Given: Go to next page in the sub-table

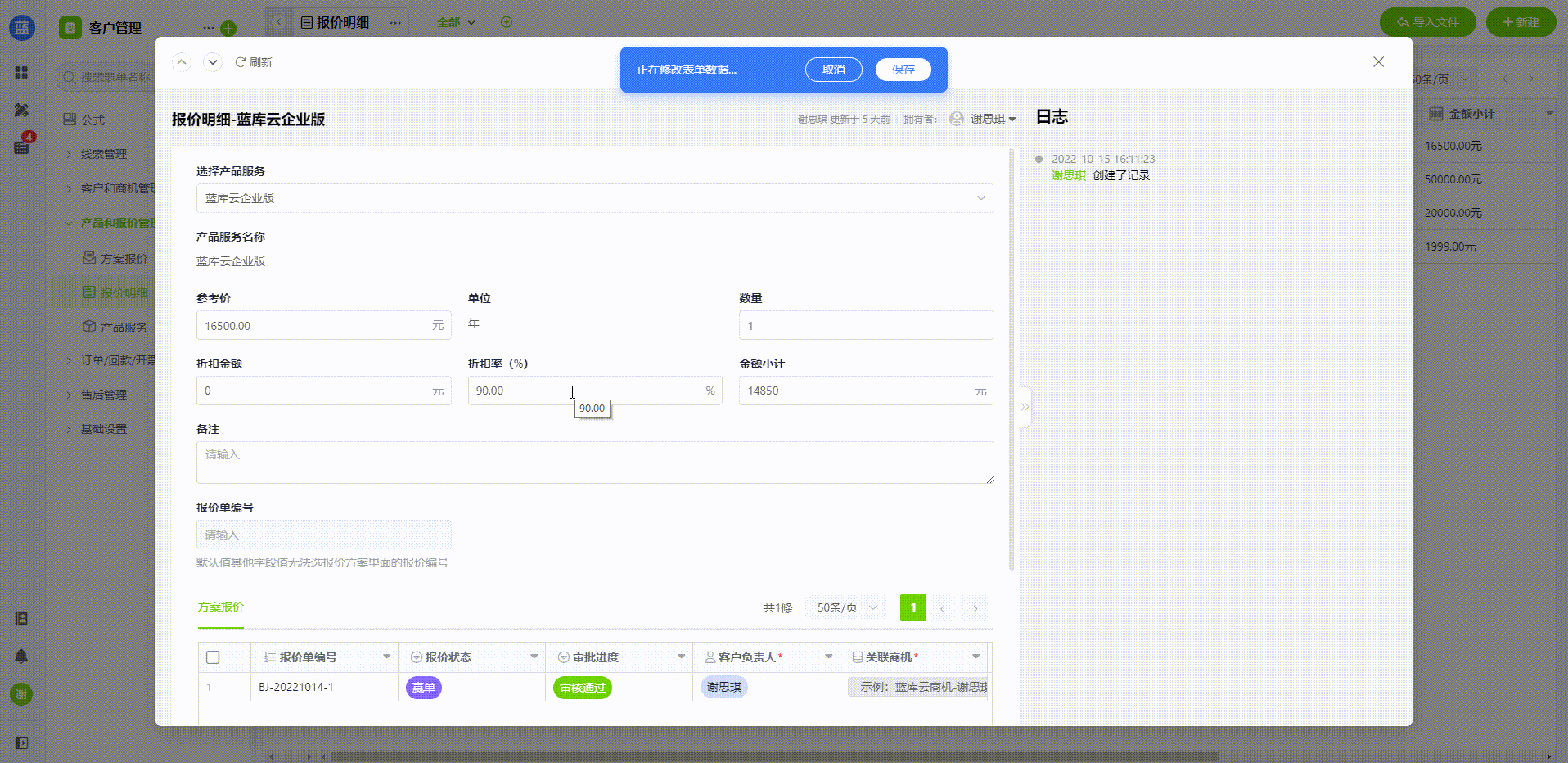Looking at the screenshot, I should click(x=975, y=608).
